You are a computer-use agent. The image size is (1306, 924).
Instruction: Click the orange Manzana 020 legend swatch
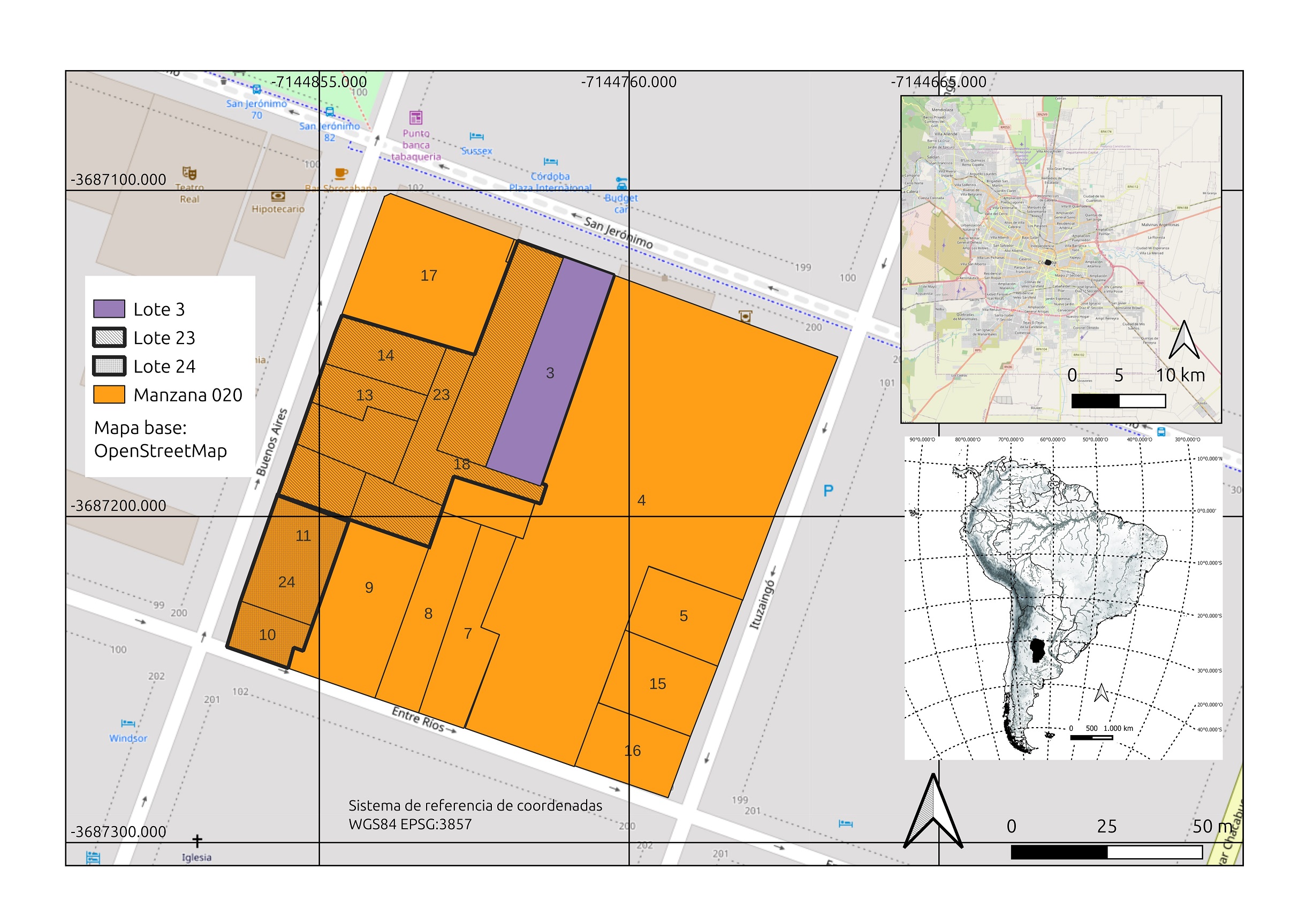[x=109, y=394]
